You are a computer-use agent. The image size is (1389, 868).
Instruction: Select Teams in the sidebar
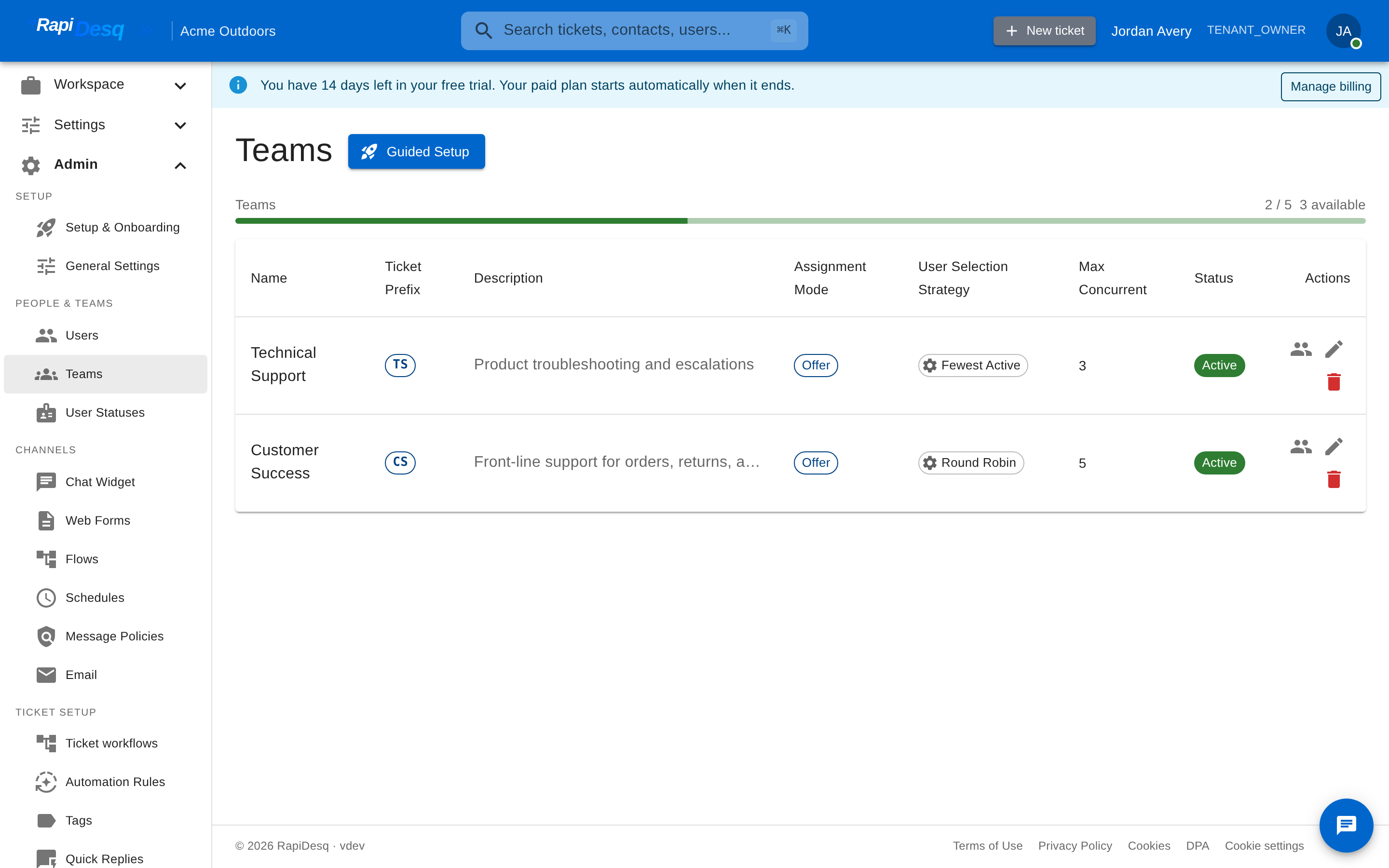click(106, 374)
